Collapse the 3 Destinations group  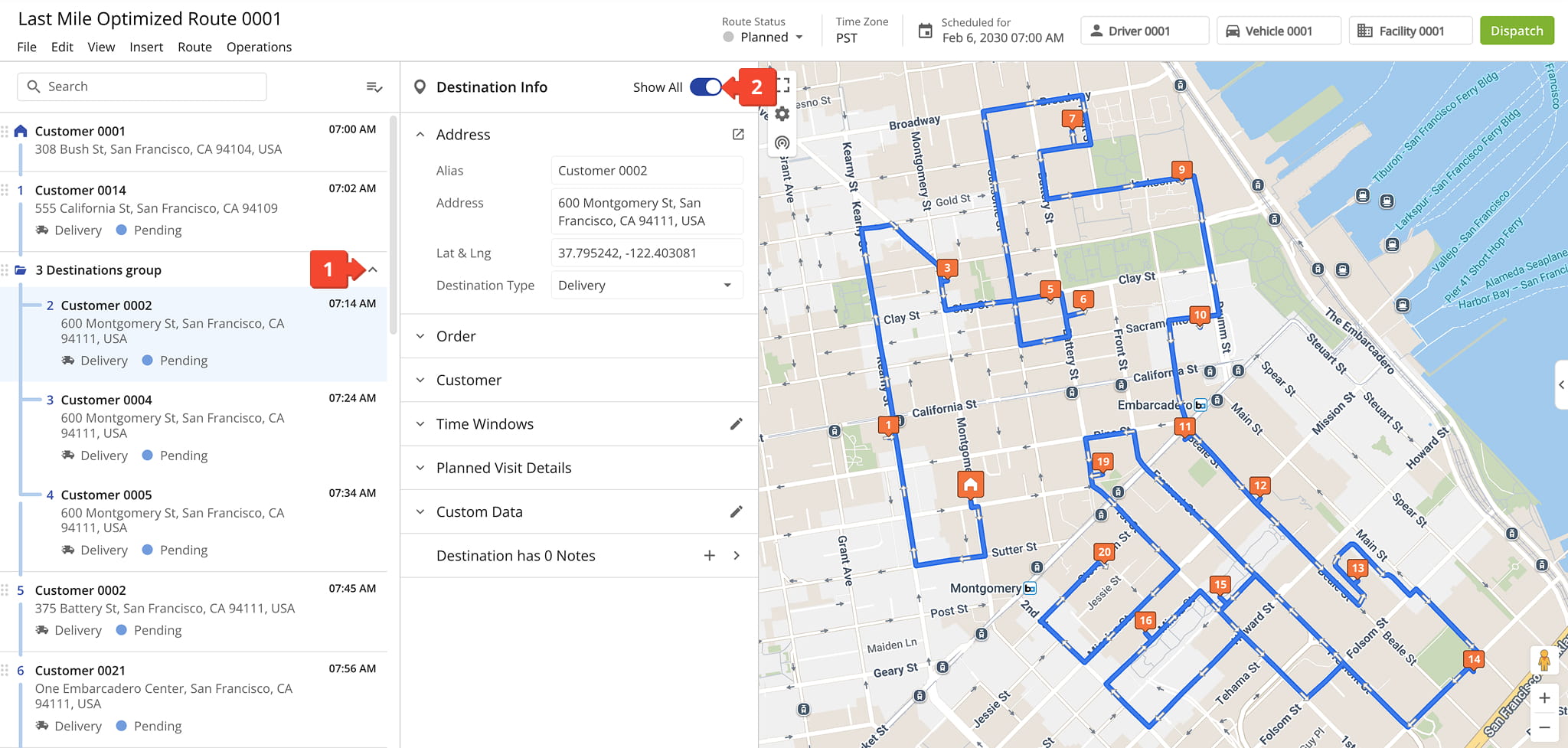[373, 270]
